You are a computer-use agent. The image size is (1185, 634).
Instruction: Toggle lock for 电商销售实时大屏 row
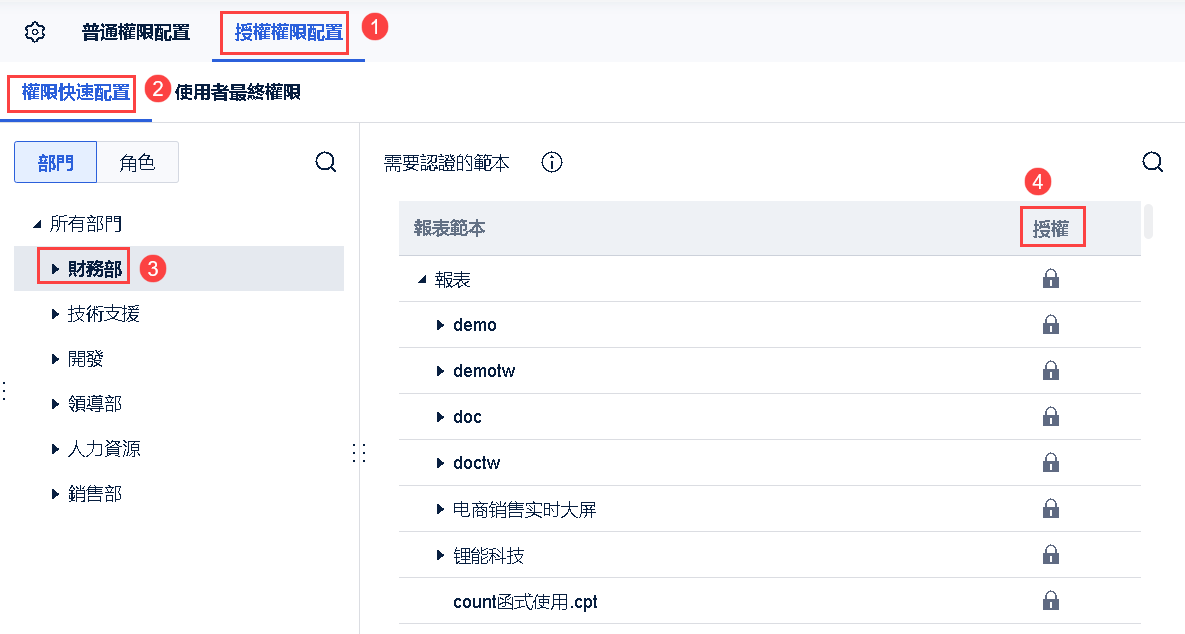tap(1051, 509)
